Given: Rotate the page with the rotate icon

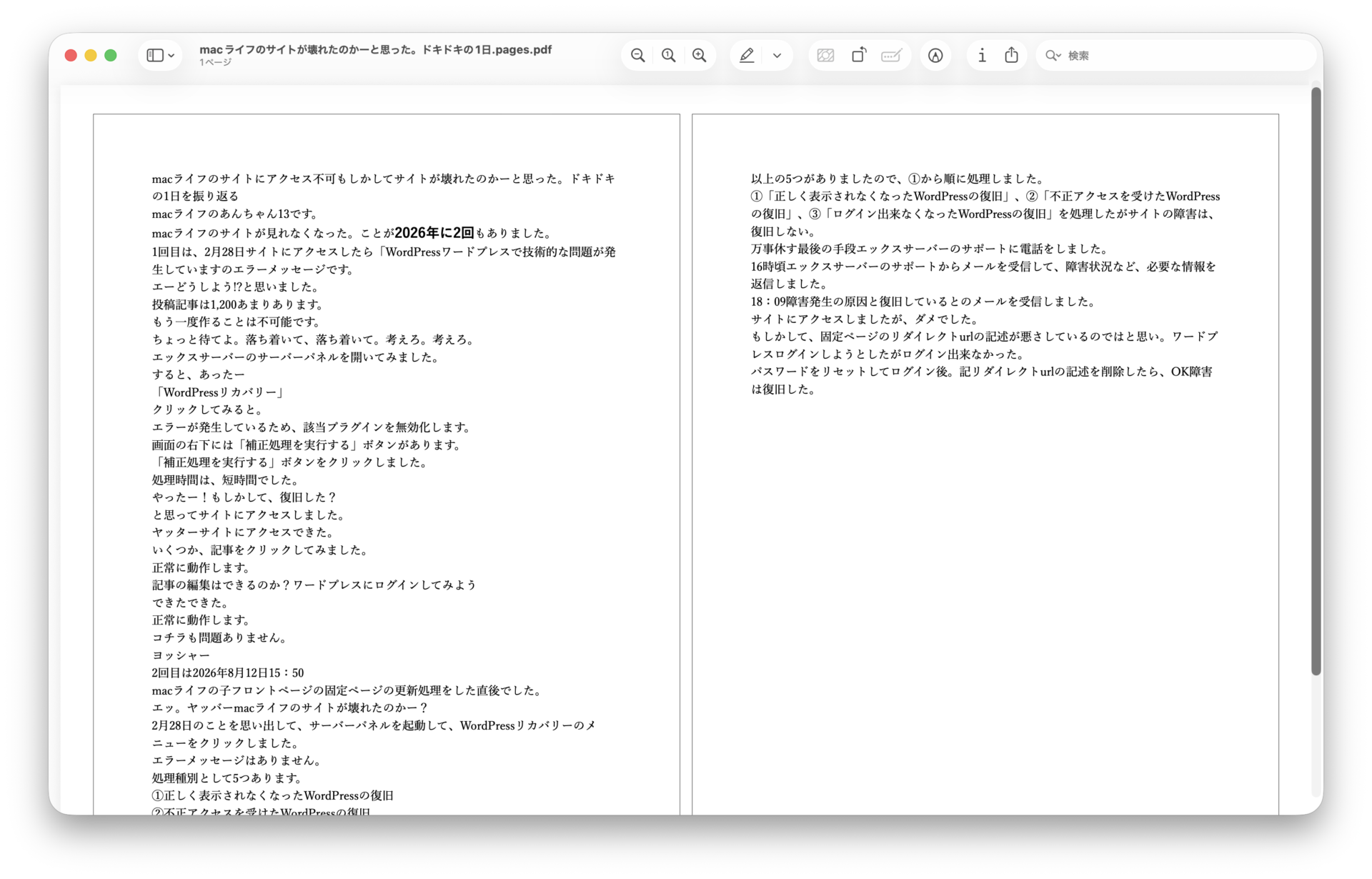Looking at the screenshot, I should click(x=859, y=55).
